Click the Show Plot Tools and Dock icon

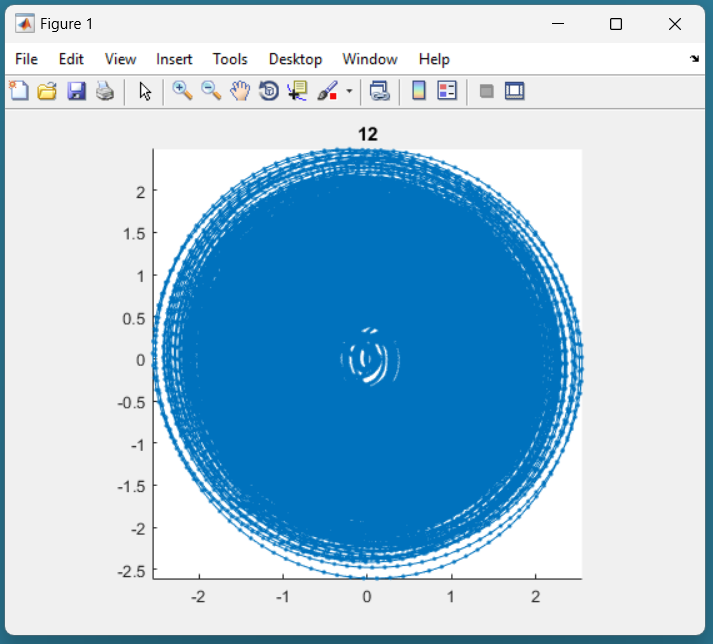(515, 91)
